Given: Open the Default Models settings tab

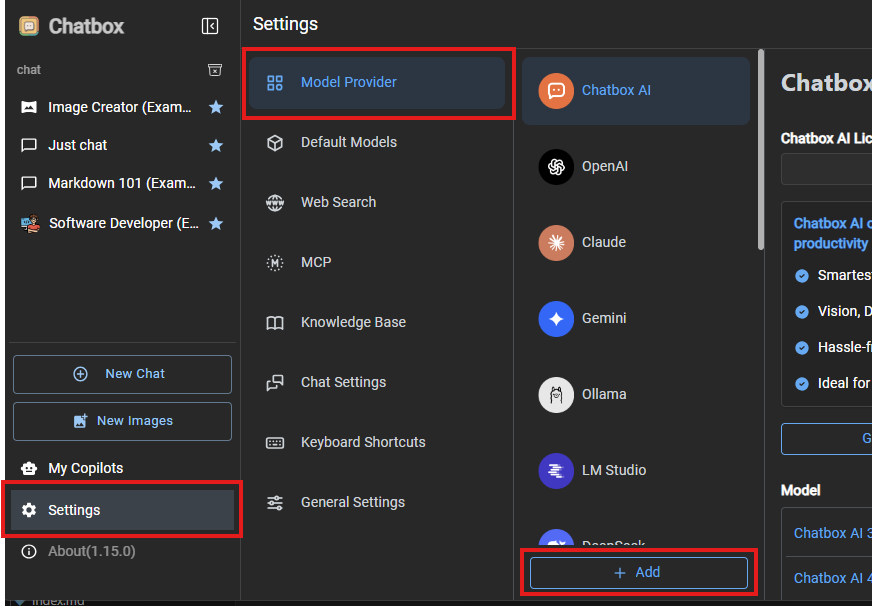Looking at the screenshot, I should 377,142.
